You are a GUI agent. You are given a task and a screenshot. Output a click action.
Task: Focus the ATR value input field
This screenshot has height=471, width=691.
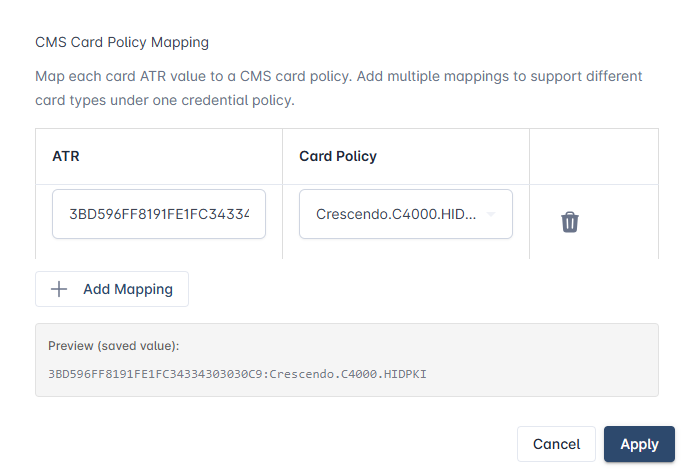[159, 214]
